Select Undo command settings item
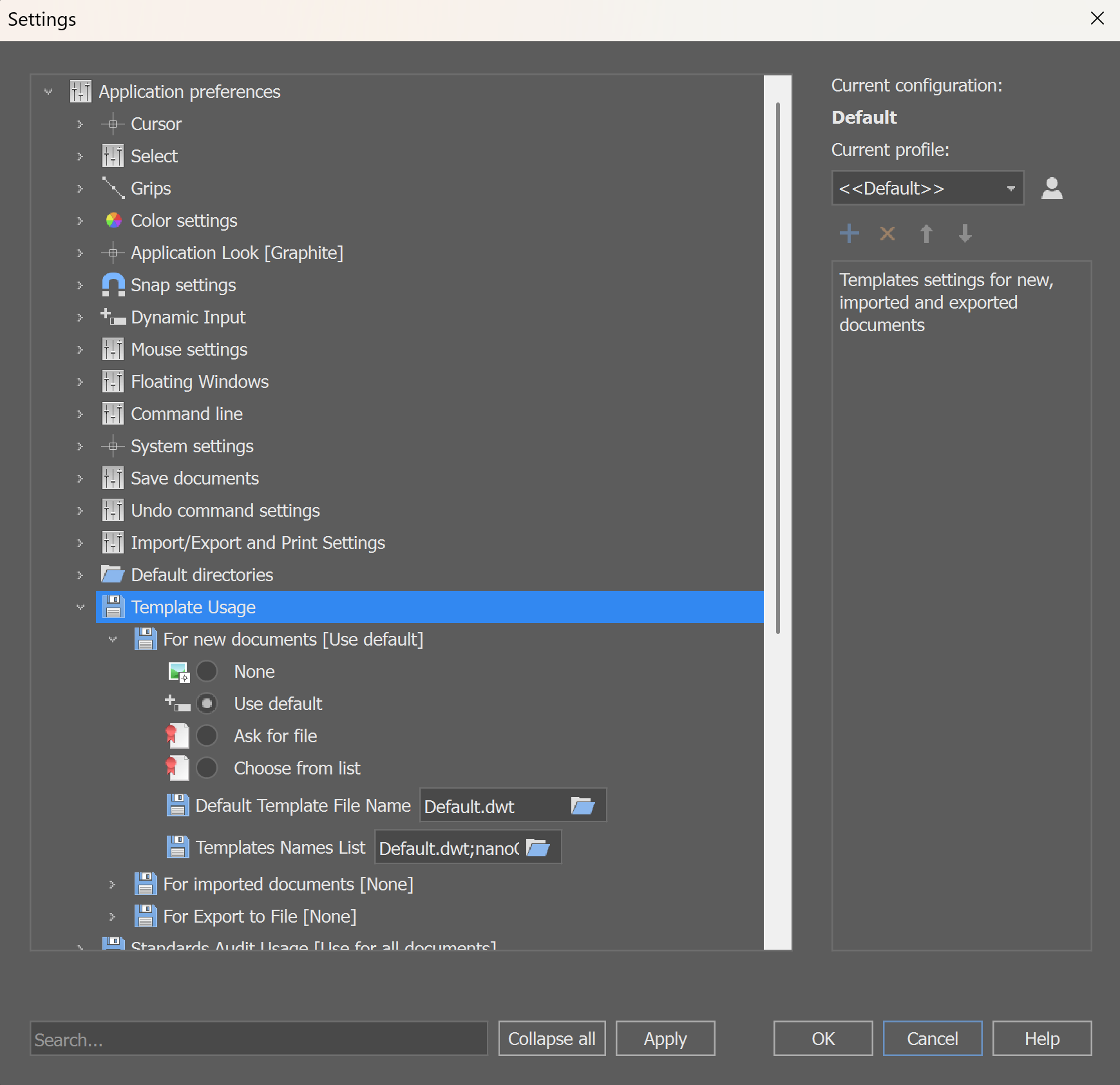The height and width of the screenshot is (1085, 1120). pos(225,510)
